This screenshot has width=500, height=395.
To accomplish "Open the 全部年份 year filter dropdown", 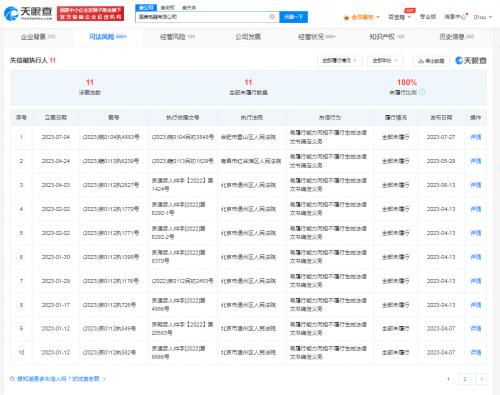I will [x=385, y=61].
